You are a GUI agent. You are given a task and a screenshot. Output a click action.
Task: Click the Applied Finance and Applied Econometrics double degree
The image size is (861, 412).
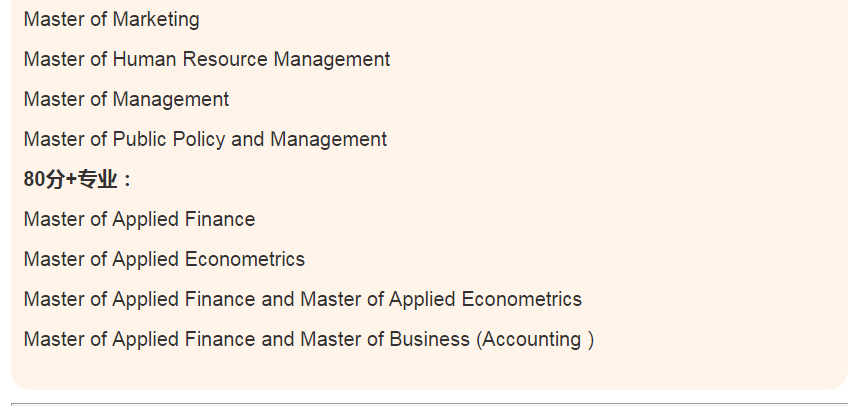[x=303, y=299]
